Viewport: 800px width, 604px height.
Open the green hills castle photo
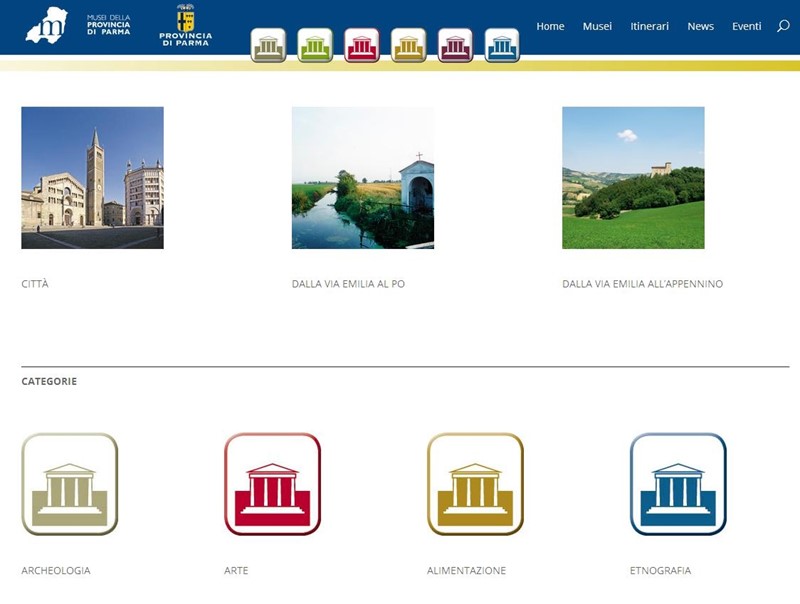[x=633, y=178]
